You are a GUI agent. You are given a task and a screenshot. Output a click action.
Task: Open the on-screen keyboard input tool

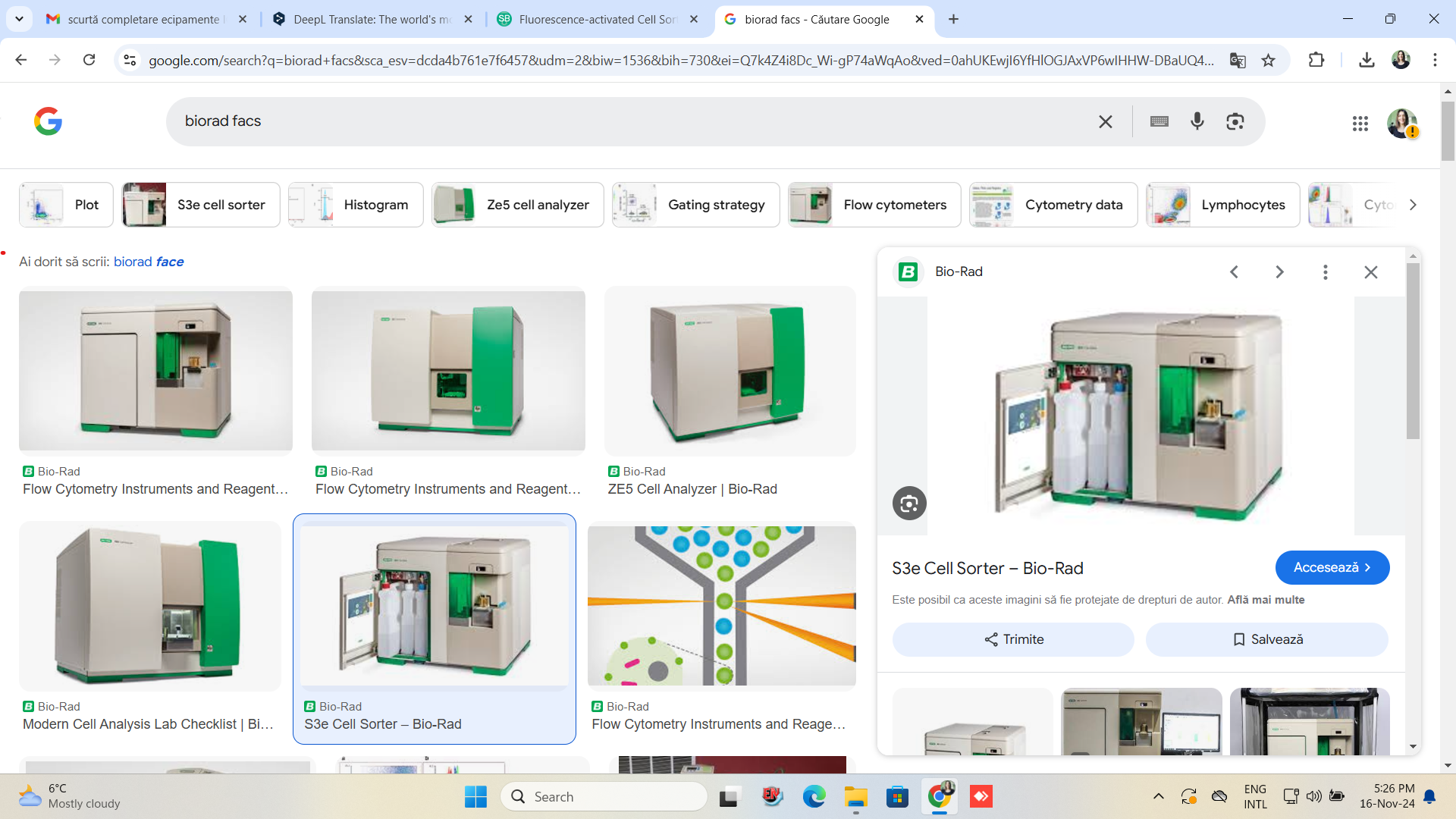click(1159, 121)
